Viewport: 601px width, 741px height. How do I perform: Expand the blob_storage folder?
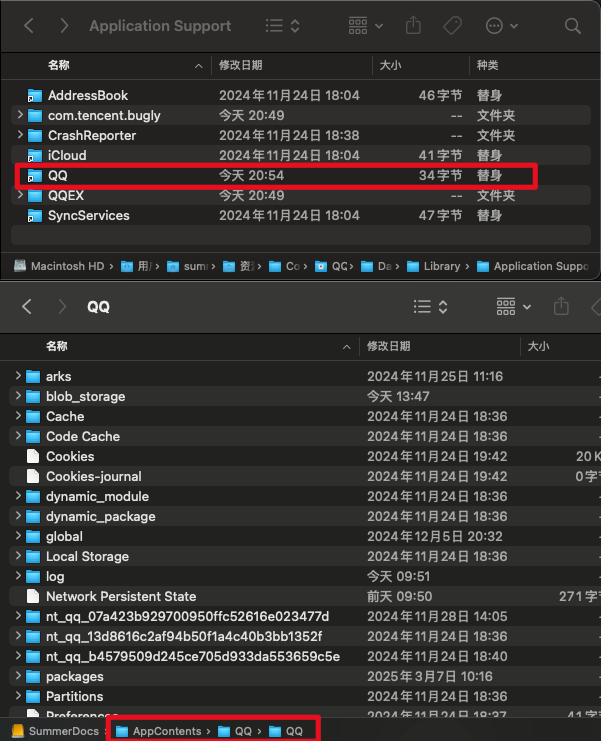(x=19, y=396)
